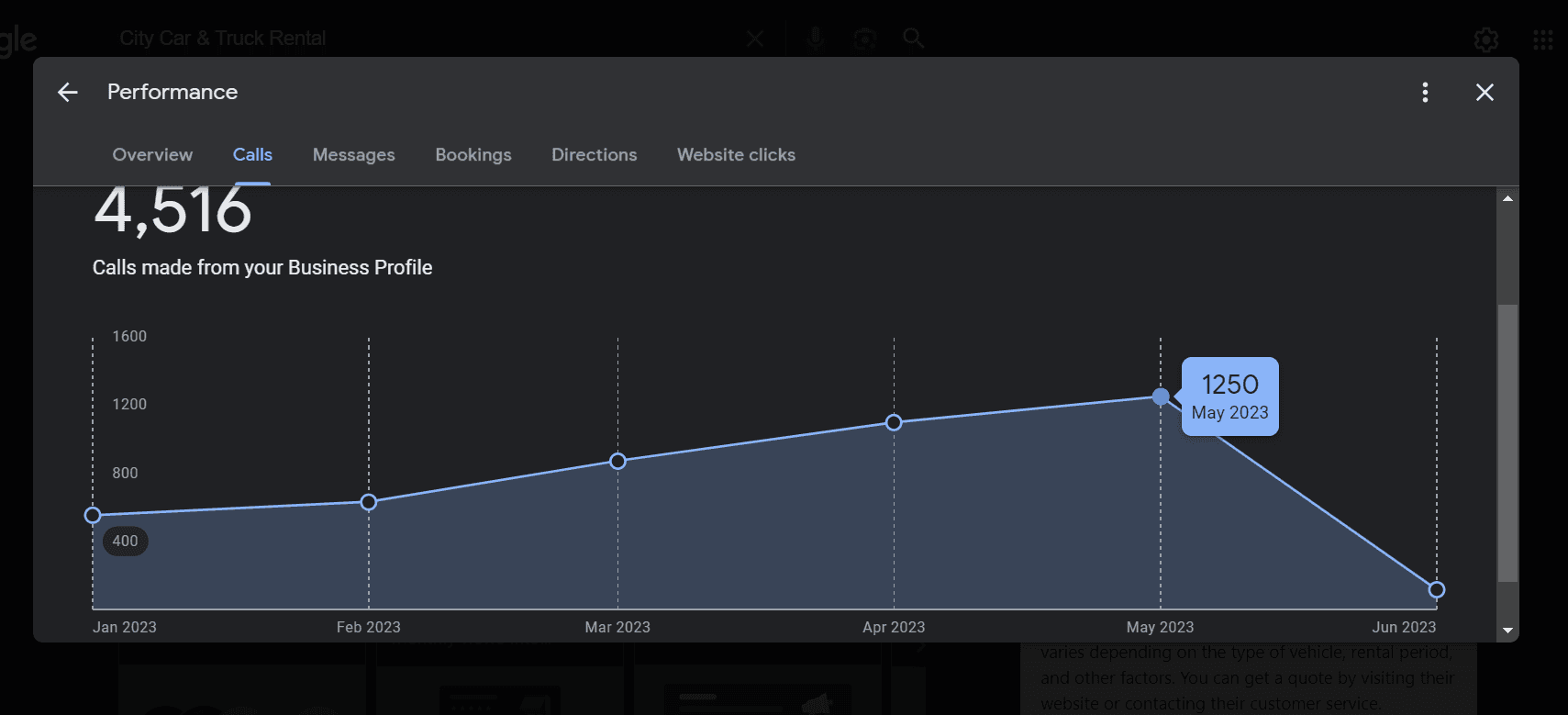This screenshot has height=715, width=1568.
Task: Click the Jun 2023 axis label
Action: click(x=1404, y=627)
